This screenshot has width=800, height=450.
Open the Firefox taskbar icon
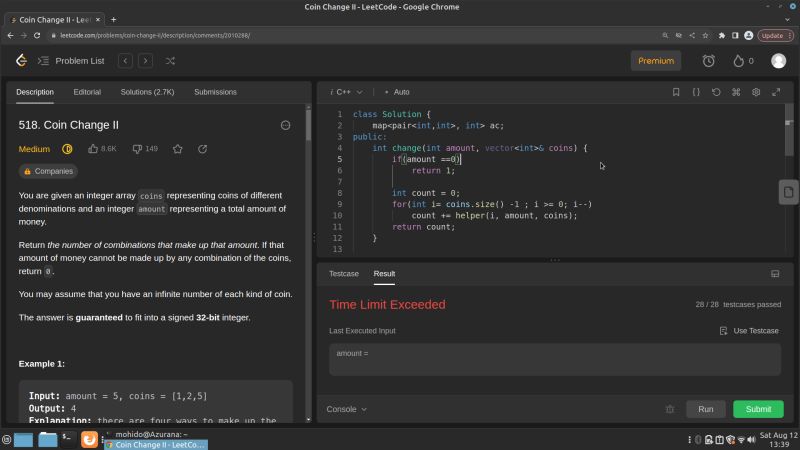point(89,439)
